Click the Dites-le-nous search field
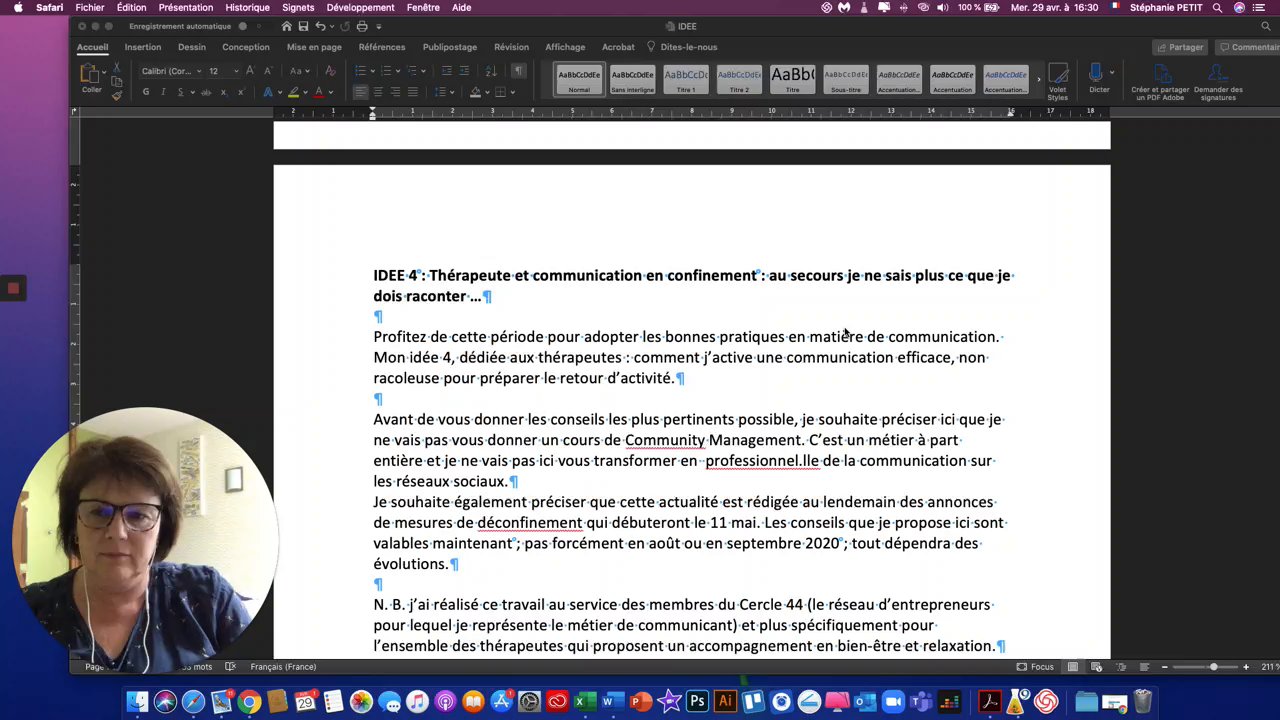1280x720 pixels. 682,47
